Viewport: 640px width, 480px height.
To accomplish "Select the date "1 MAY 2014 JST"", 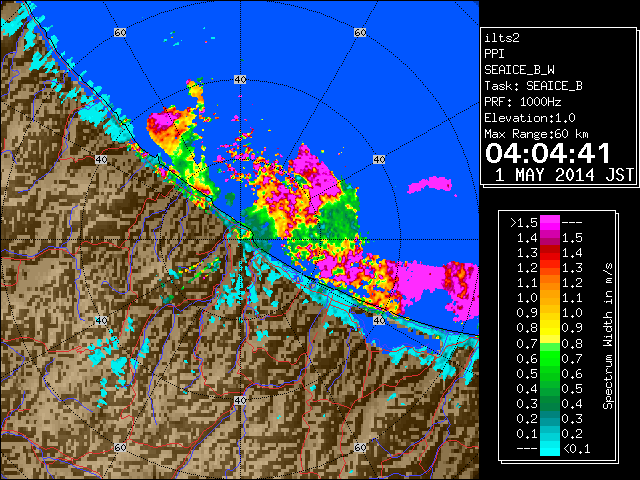I will (x=564, y=175).
